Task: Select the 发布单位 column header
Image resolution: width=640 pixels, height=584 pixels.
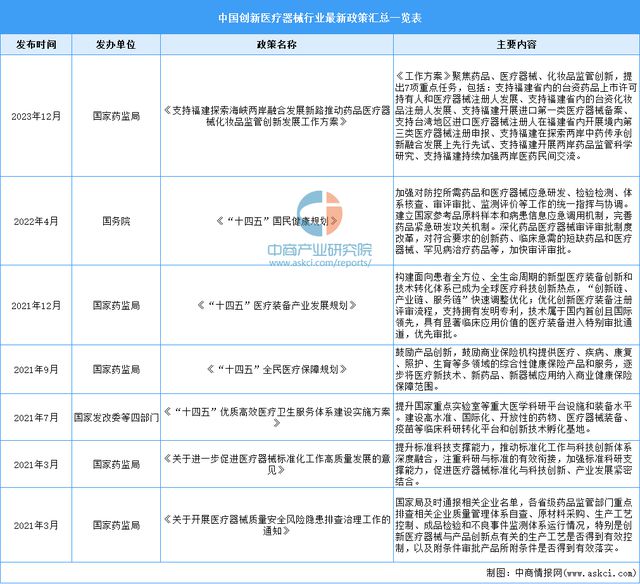Action: (x=115, y=45)
